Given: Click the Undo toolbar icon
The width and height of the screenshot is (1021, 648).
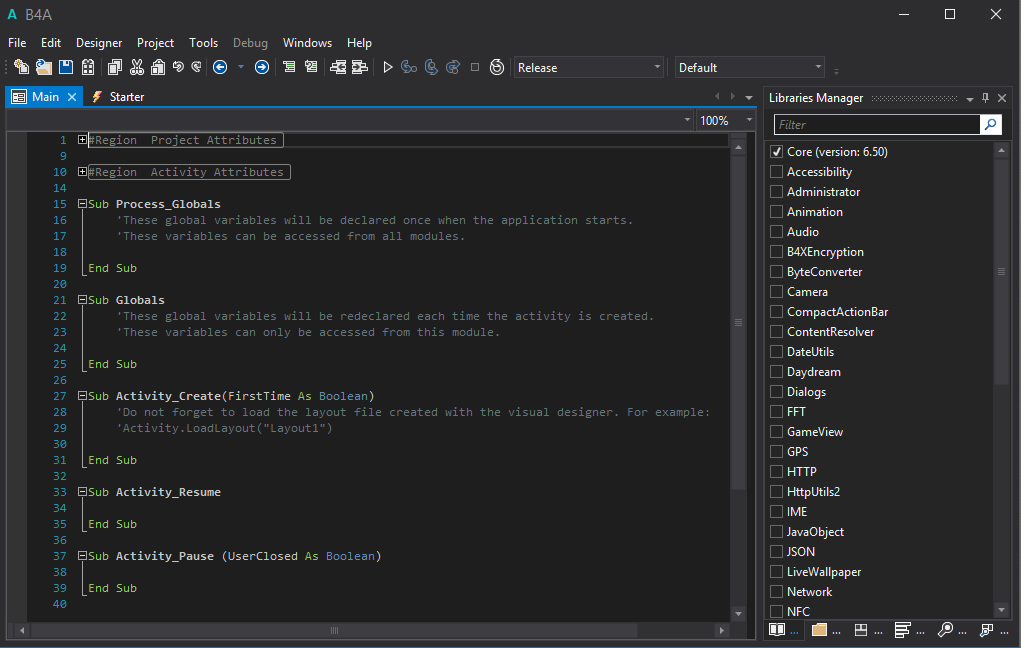Looking at the screenshot, I should click(x=178, y=67).
